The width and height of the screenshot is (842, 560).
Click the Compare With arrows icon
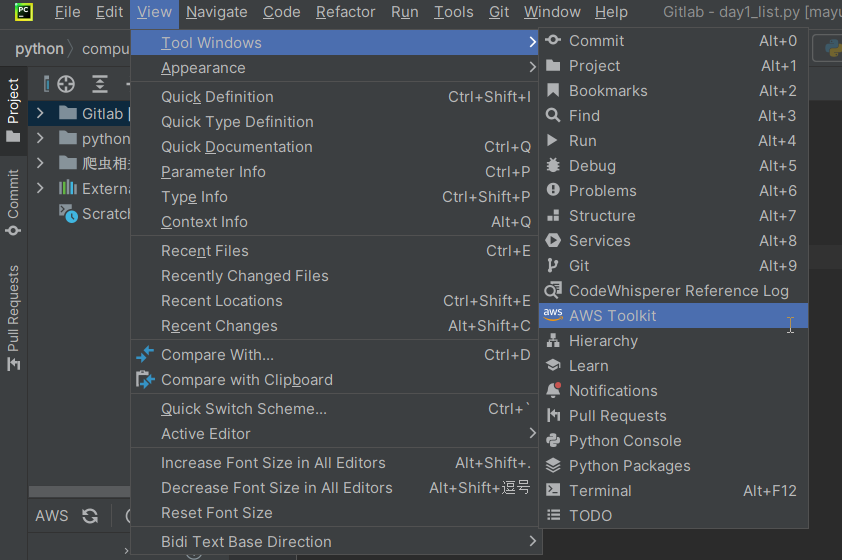pyautogui.click(x=145, y=355)
